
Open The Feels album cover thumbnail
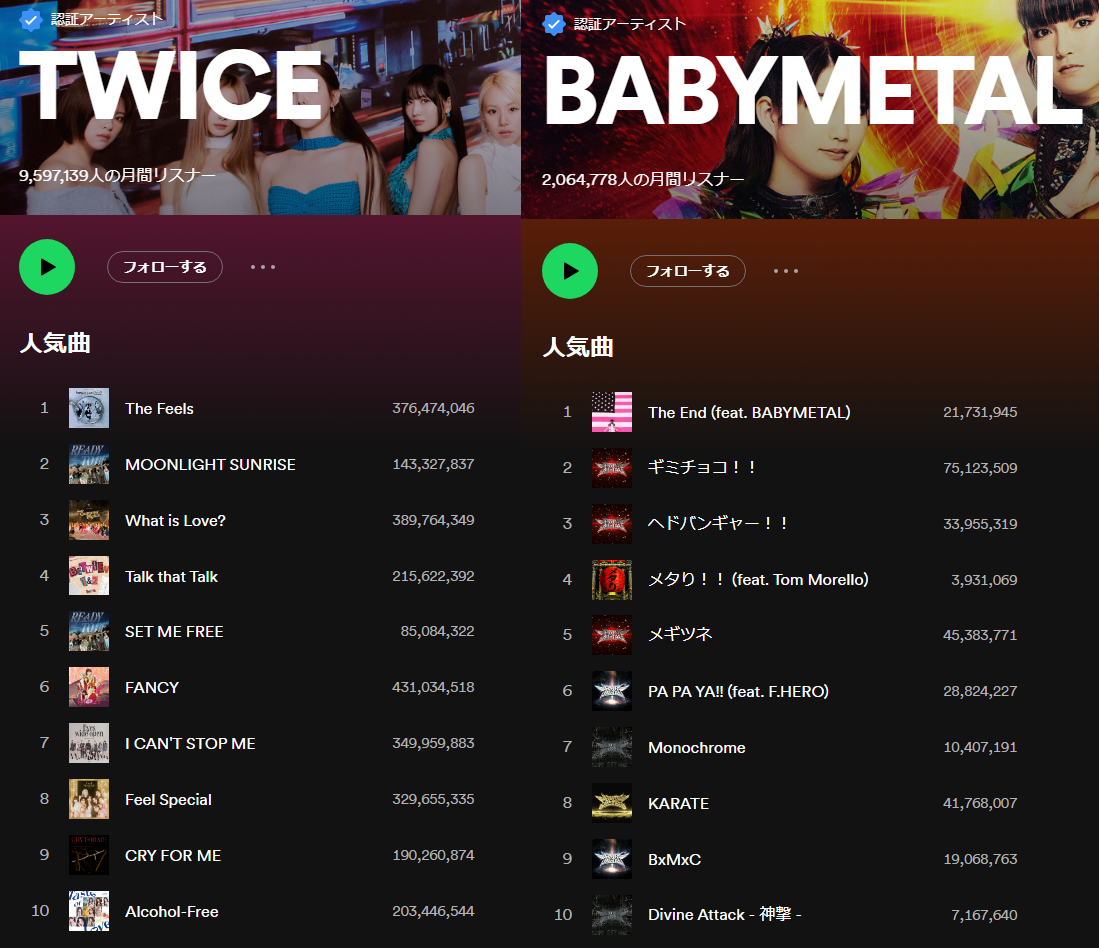coord(89,408)
